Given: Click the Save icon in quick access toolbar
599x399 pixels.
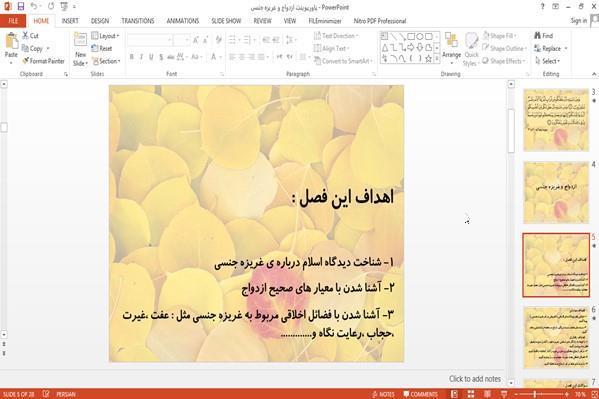Looking at the screenshot, I should [x=21, y=6].
